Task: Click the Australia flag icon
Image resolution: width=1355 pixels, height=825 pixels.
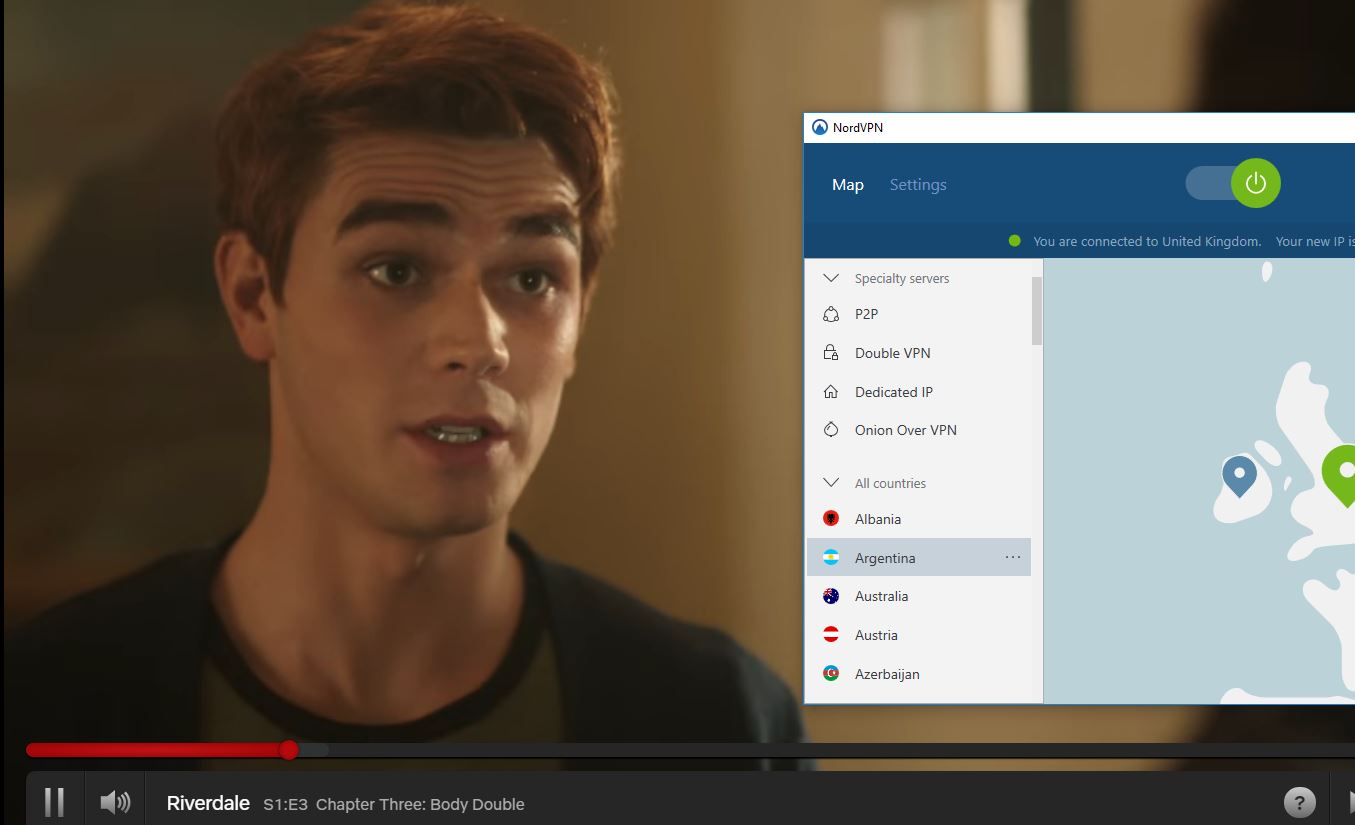Action: click(x=831, y=596)
